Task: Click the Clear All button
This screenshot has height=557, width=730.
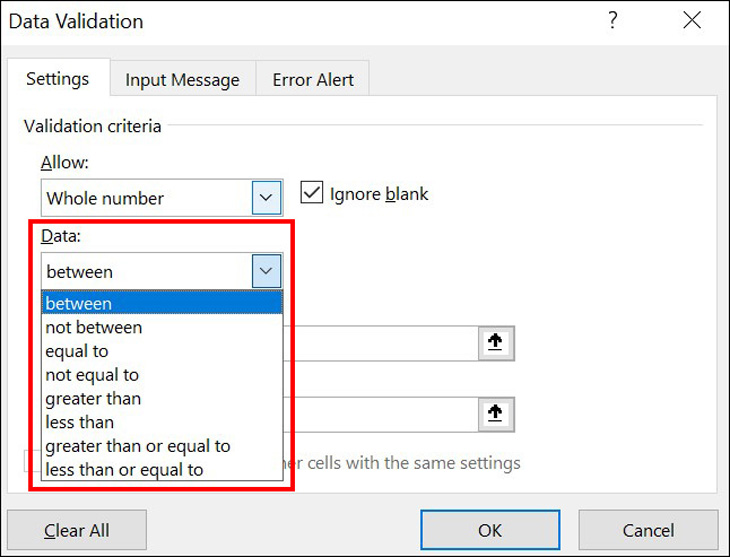Action: 77,530
